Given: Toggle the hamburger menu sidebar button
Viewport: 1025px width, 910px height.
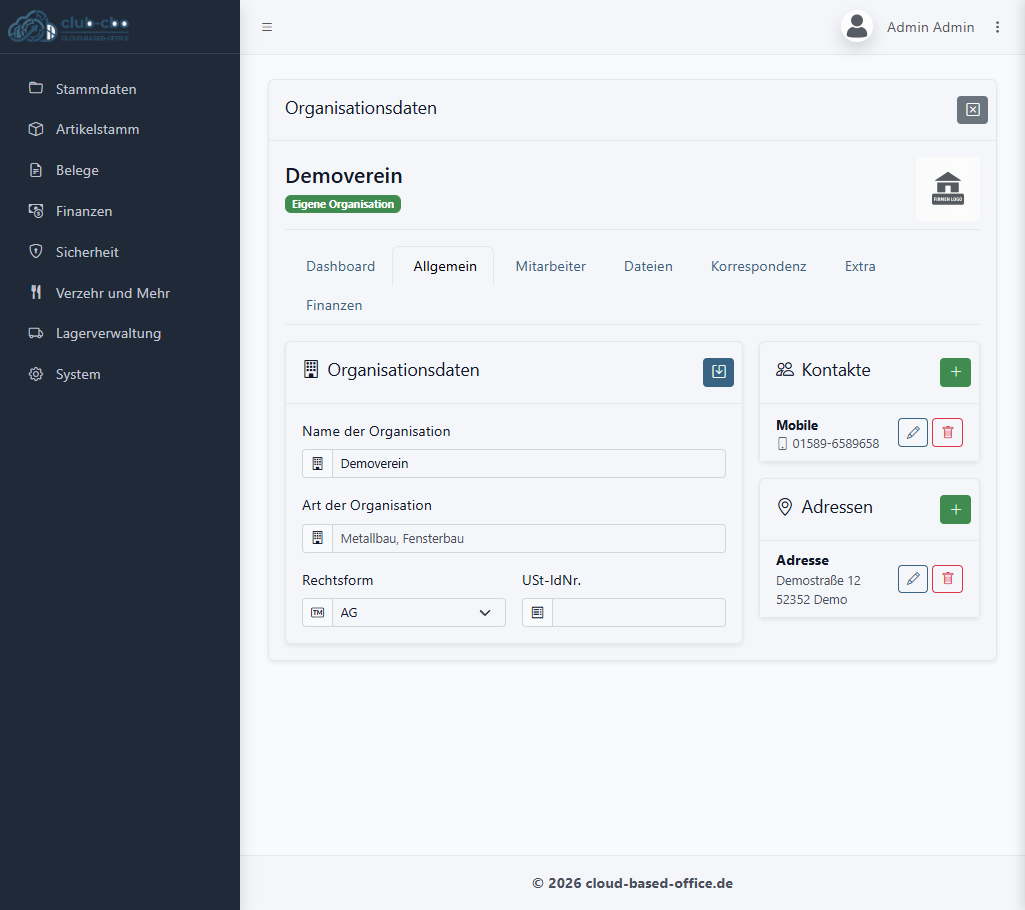Looking at the screenshot, I should [267, 27].
